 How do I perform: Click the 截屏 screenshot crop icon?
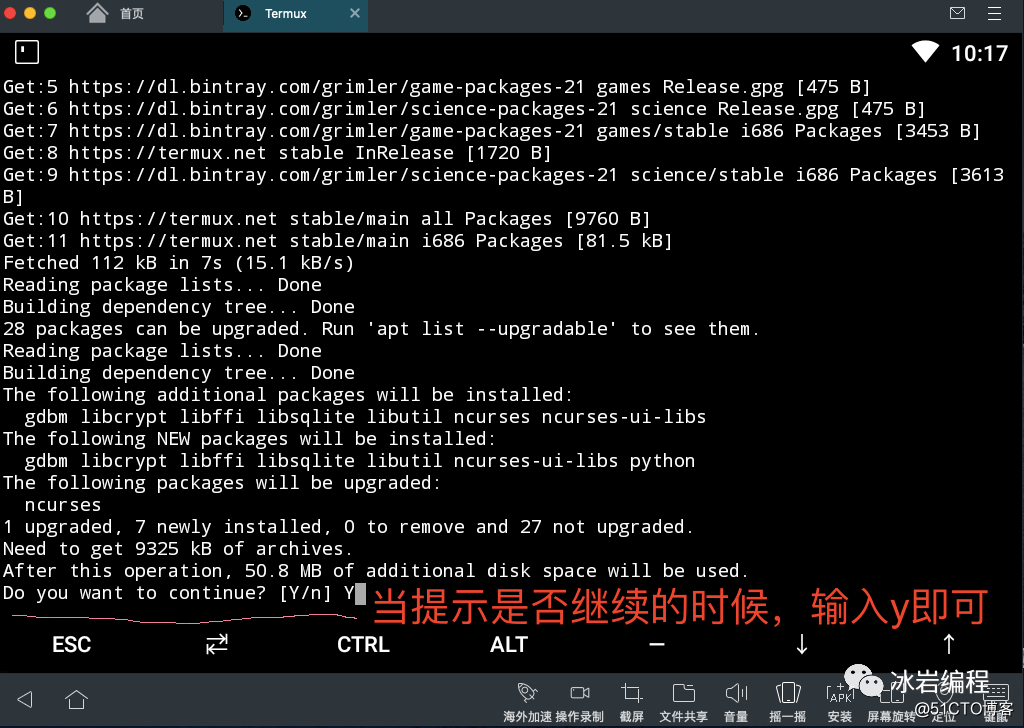[x=632, y=693]
